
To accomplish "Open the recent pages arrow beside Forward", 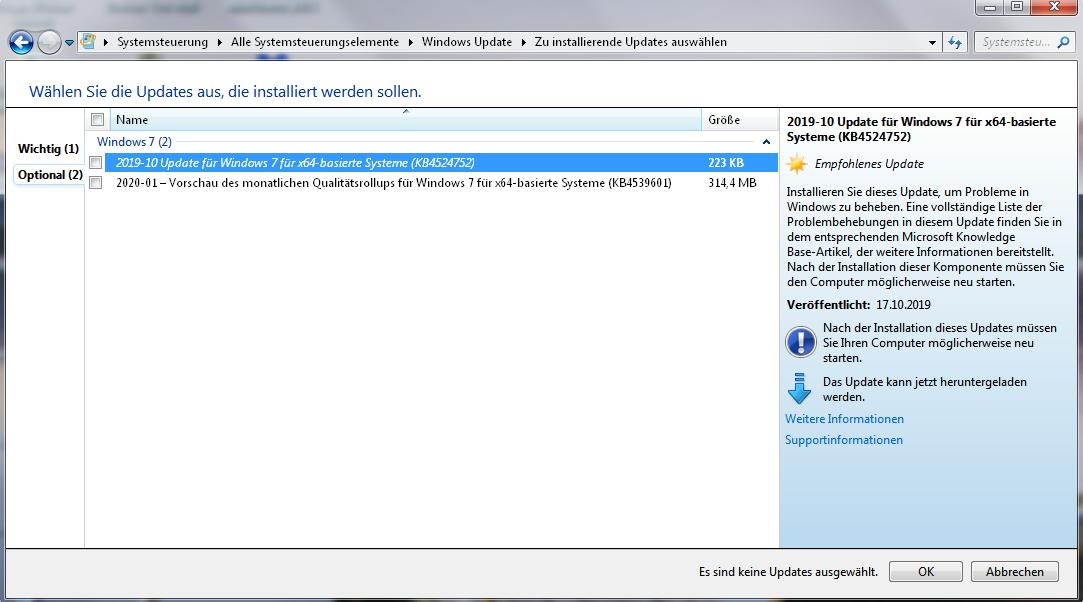I will (x=69, y=42).
